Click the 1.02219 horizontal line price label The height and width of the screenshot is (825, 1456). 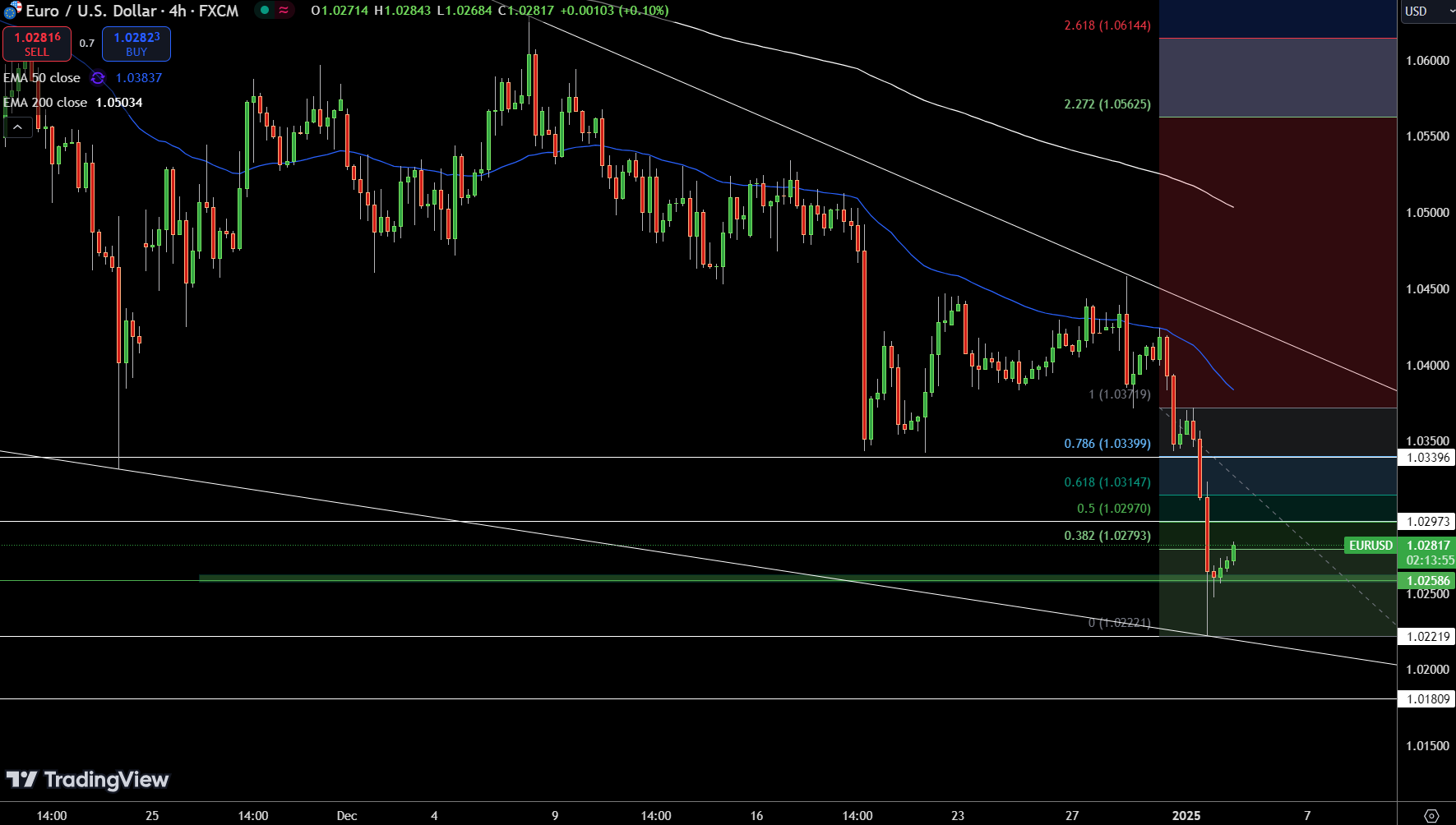[x=1427, y=637]
